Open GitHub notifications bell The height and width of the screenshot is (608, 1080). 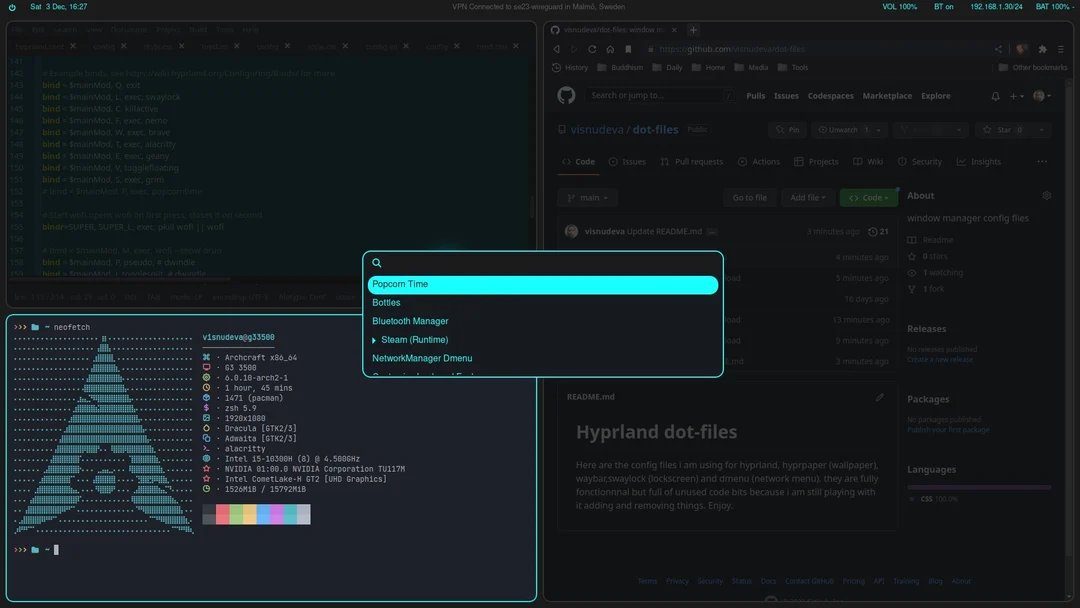pos(995,95)
